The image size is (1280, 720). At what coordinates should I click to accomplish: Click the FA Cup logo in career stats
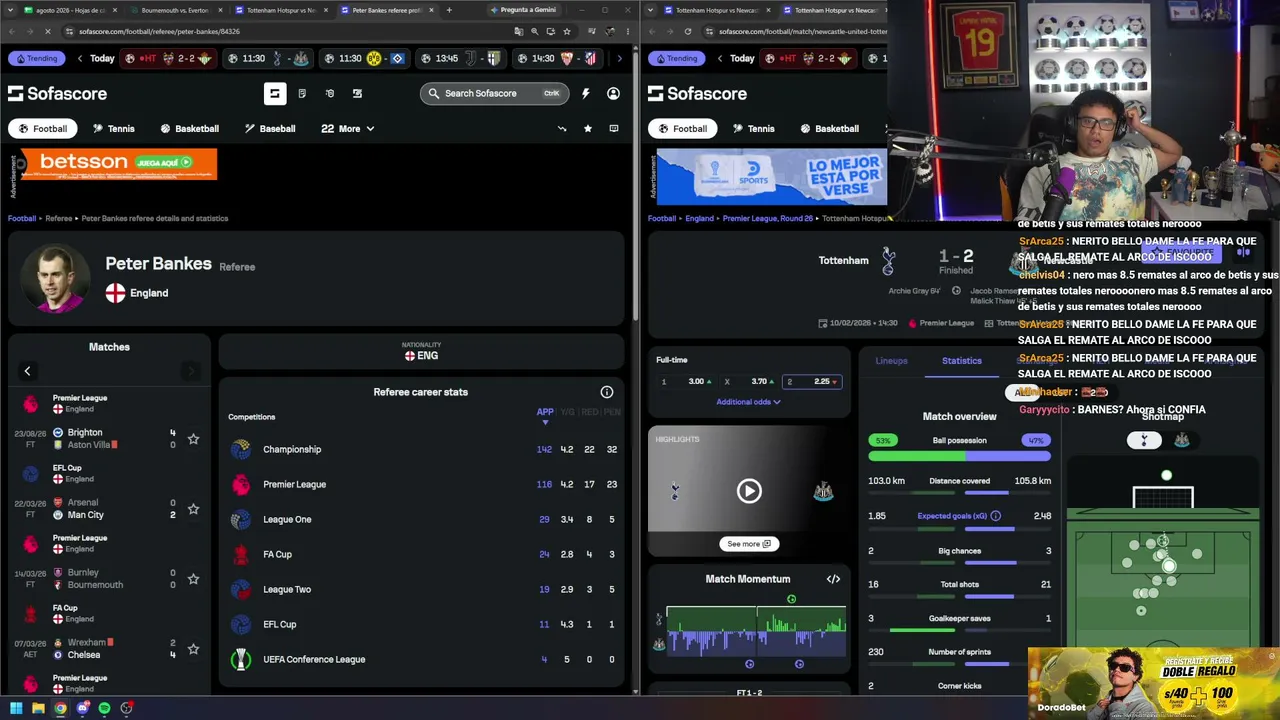click(x=241, y=554)
